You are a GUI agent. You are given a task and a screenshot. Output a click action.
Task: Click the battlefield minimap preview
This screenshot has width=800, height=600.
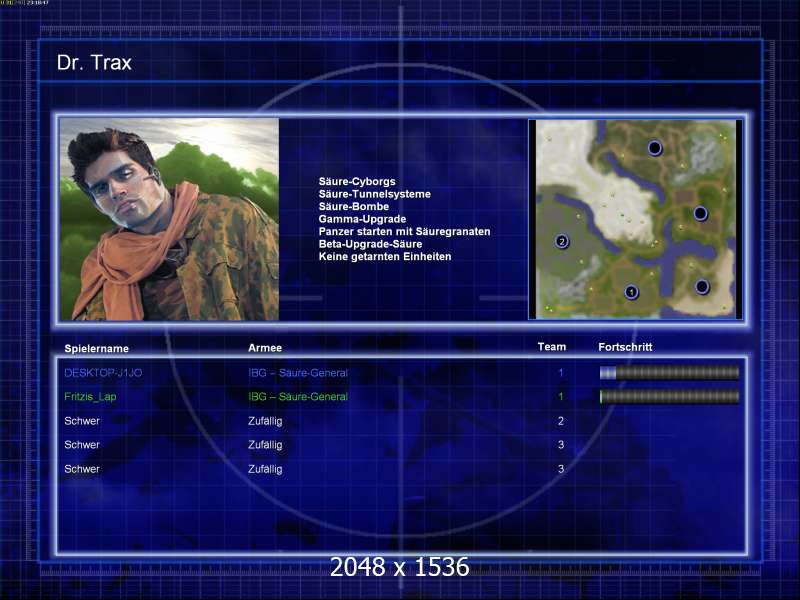[x=635, y=219]
